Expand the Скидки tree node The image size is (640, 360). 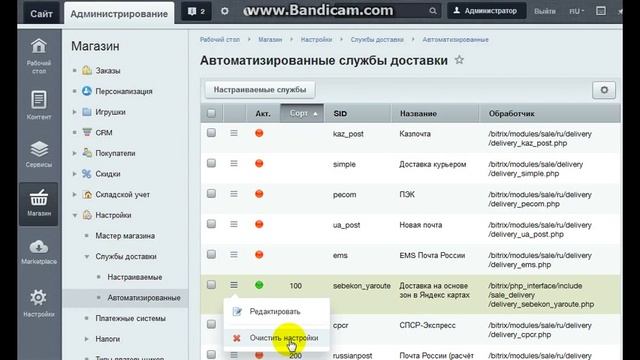click(74, 174)
